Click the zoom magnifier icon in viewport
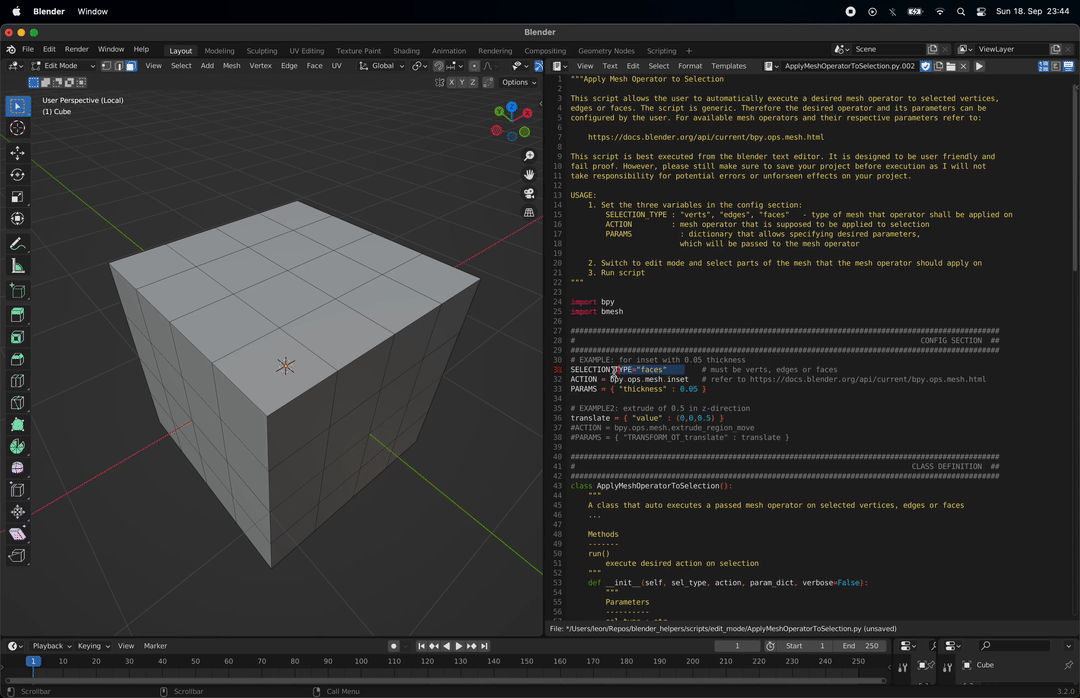The height and width of the screenshot is (698, 1080). tap(529, 156)
